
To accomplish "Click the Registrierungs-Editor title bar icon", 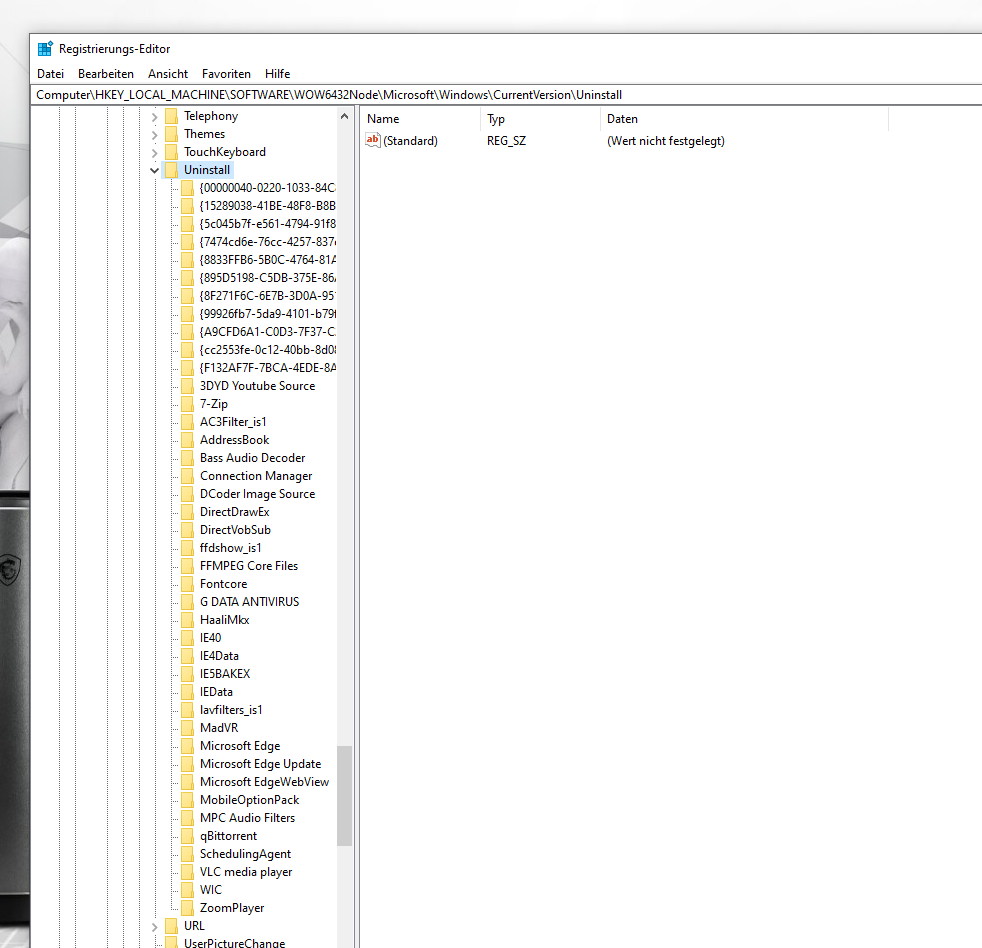I will pyautogui.click(x=45, y=49).
